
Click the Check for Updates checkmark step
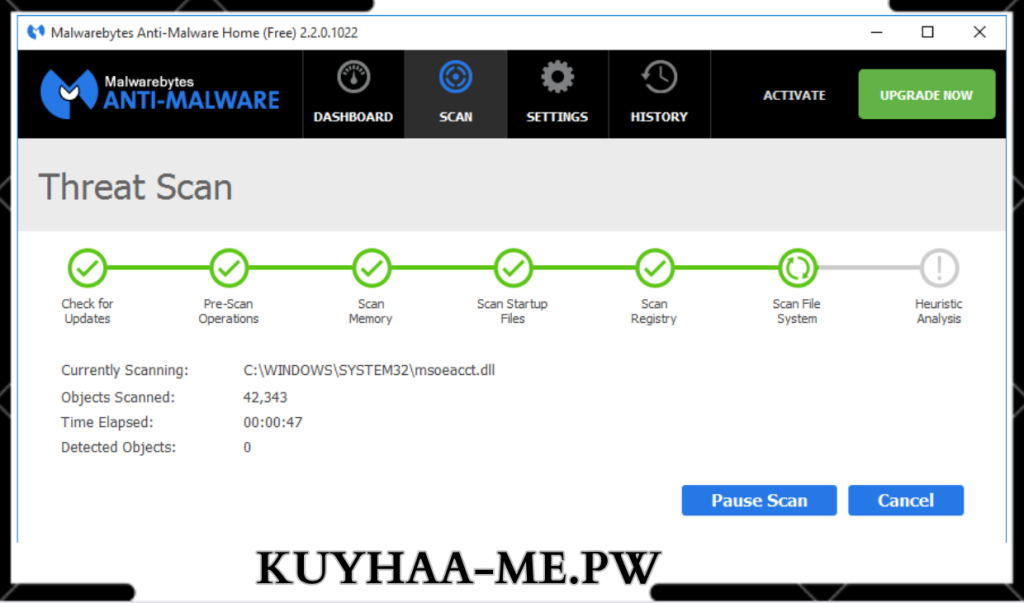[87, 268]
